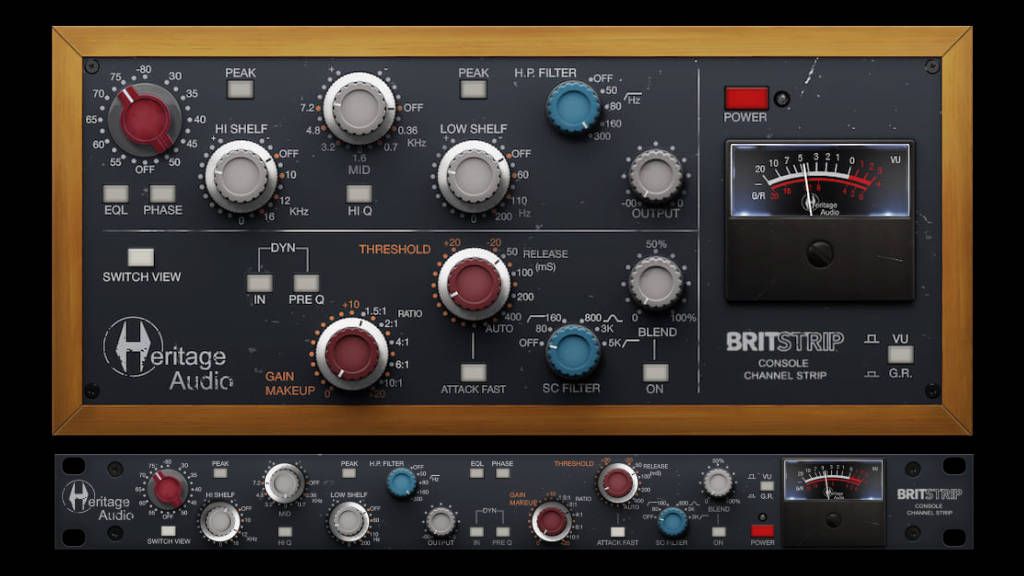Screen dimensions: 1024x576
Task: Click the red GAIN MAKEUP knob in rack view
Action: [551, 521]
